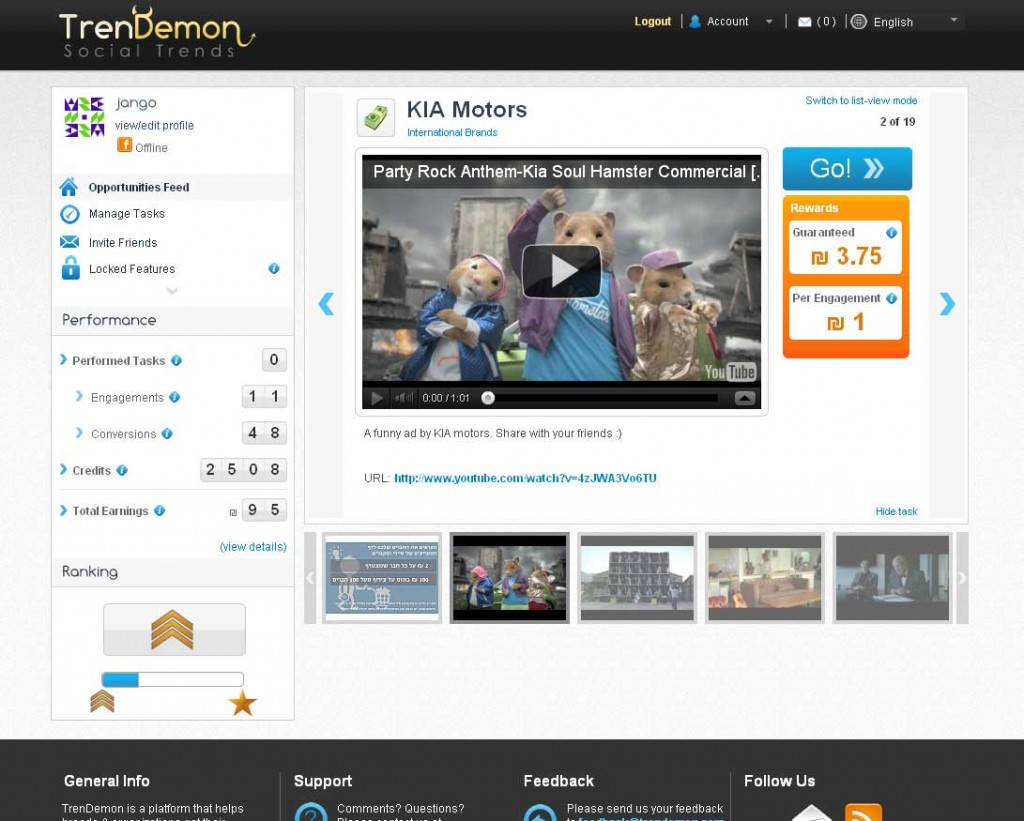Click the International Brands link
This screenshot has height=821, width=1024.
pos(452,133)
